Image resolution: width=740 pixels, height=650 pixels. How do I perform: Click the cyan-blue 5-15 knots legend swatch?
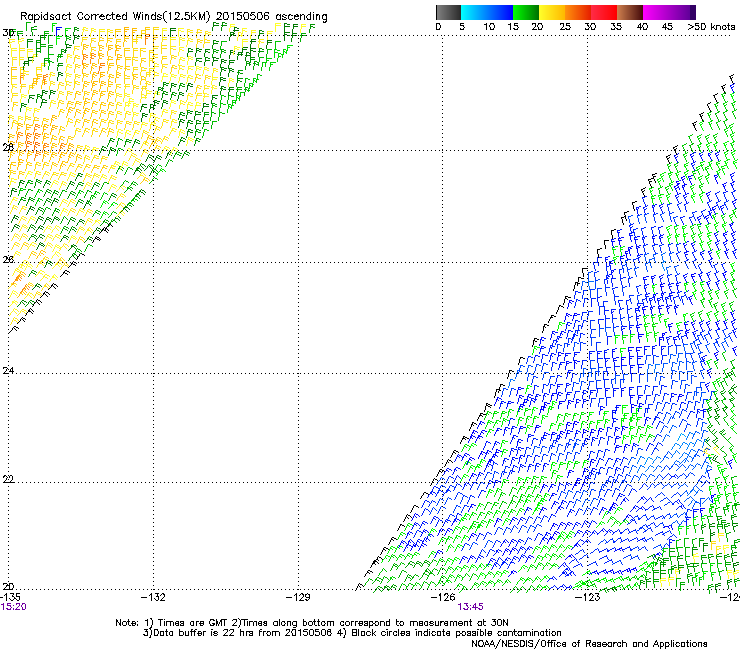tap(487, 12)
